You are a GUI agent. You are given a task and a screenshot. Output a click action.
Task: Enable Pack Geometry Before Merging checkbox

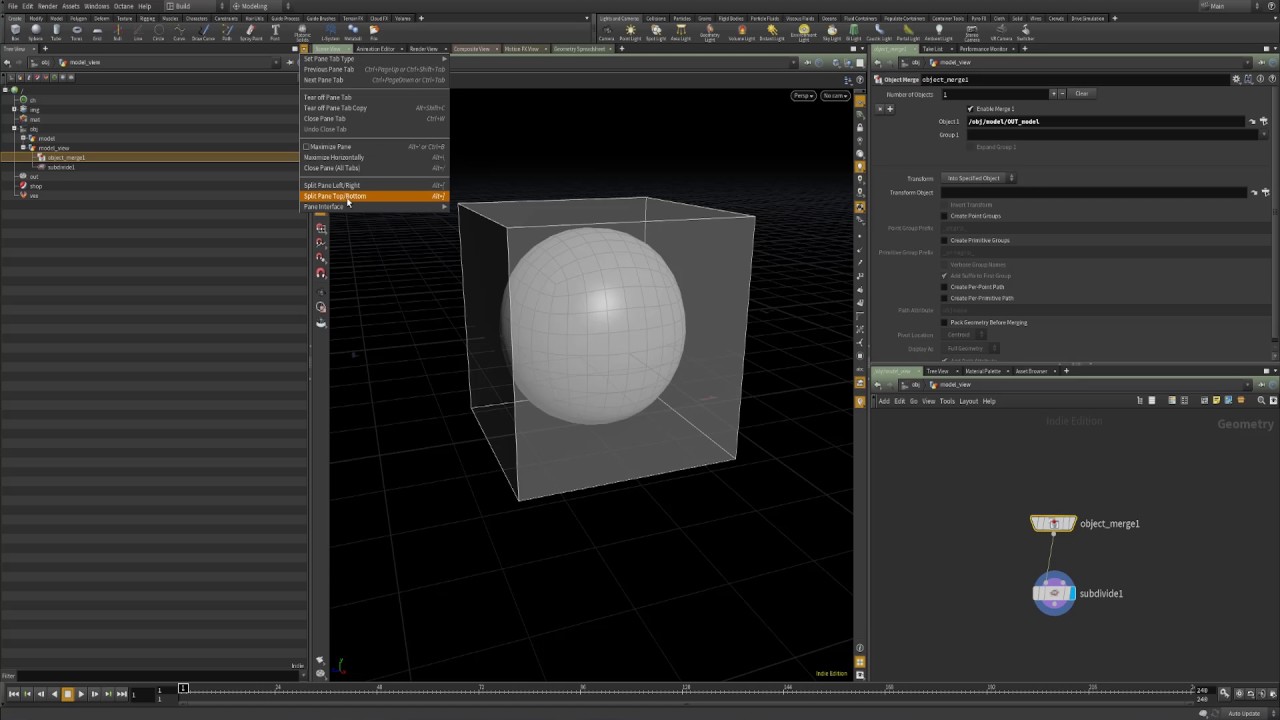[x=944, y=322]
